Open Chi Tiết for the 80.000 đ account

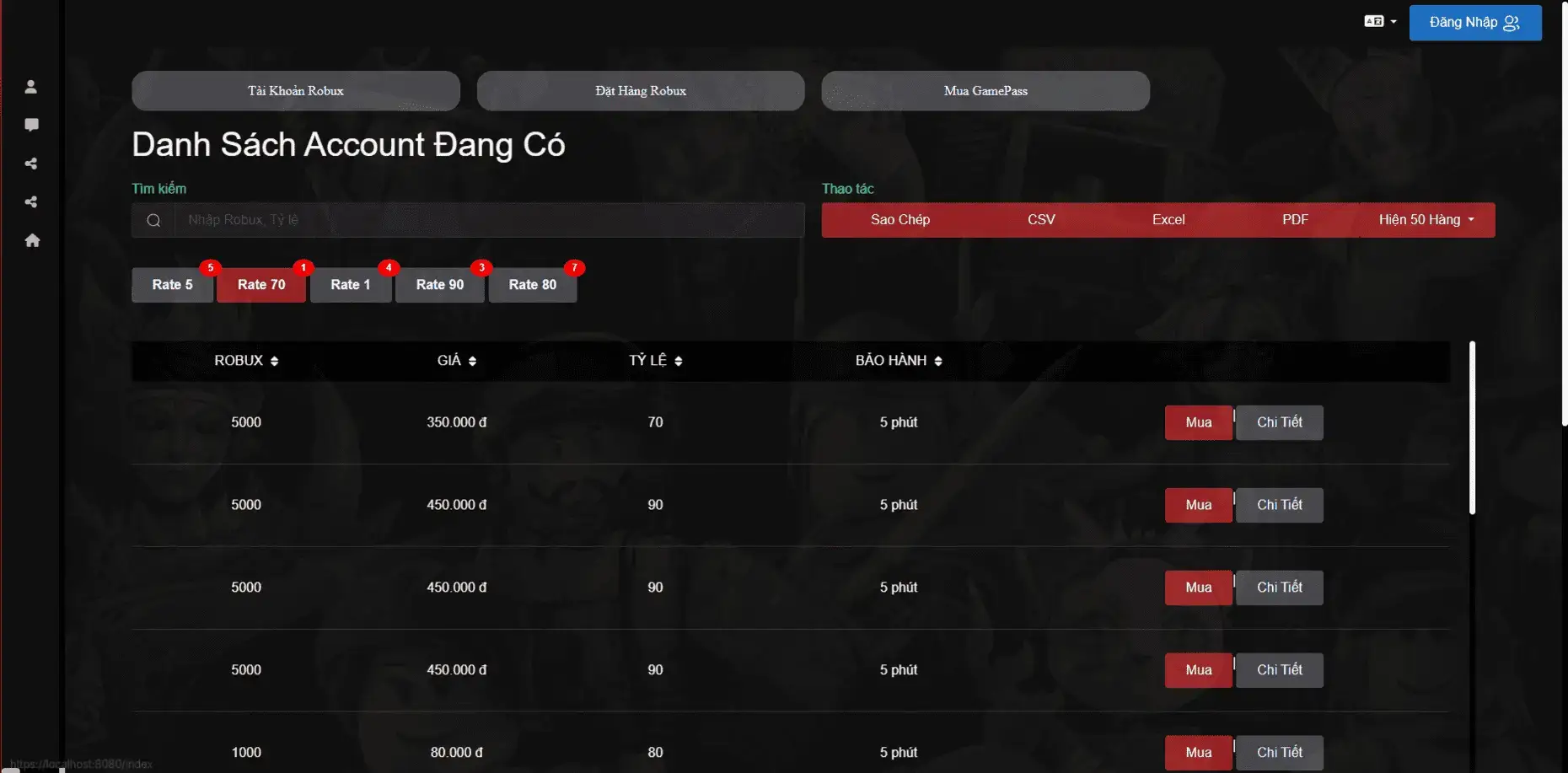click(1280, 753)
